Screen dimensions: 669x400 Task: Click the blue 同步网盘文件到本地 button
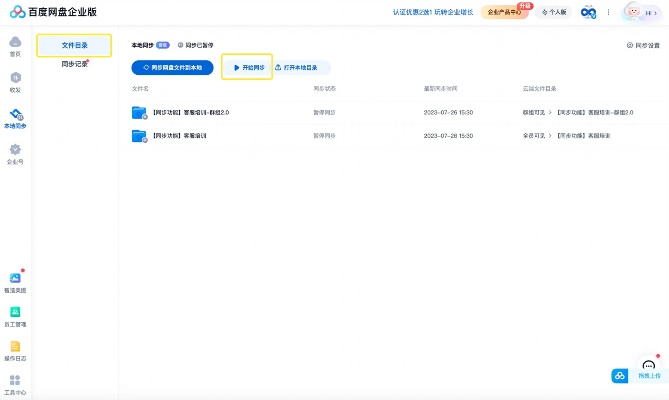(173, 67)
